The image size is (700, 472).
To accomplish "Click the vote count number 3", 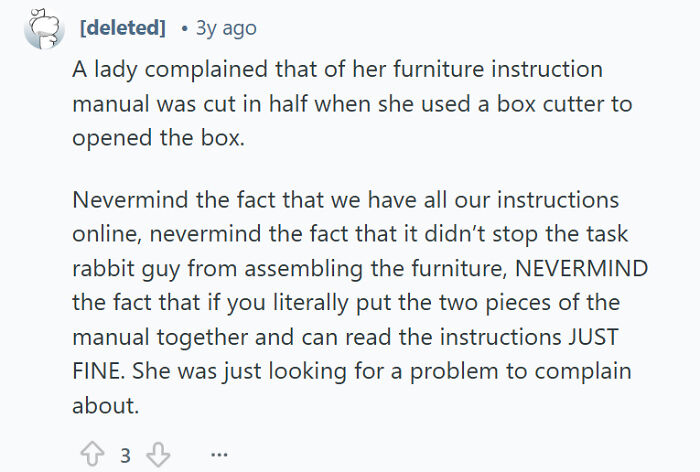I will (125, 456).
